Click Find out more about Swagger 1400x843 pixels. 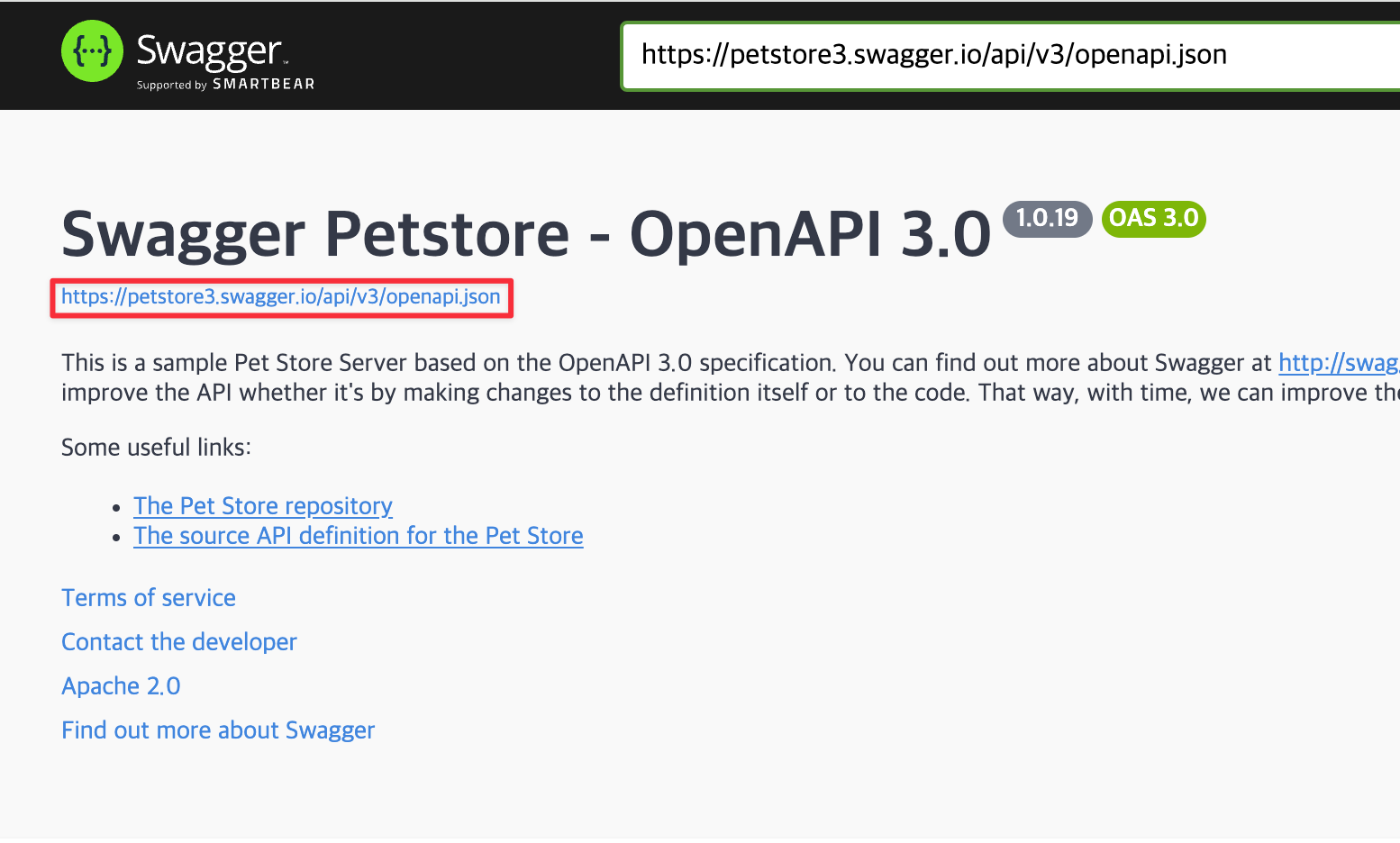(x=218, y=730)
